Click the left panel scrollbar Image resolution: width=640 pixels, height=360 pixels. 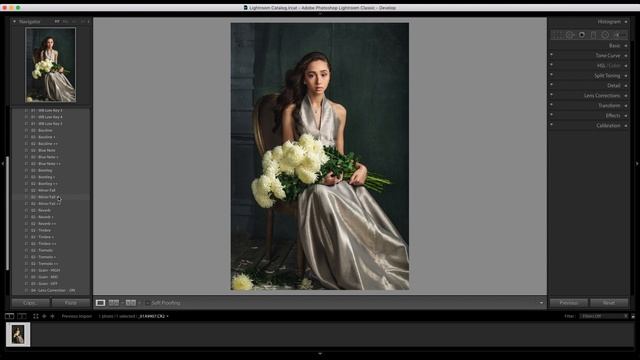point(7,213)
